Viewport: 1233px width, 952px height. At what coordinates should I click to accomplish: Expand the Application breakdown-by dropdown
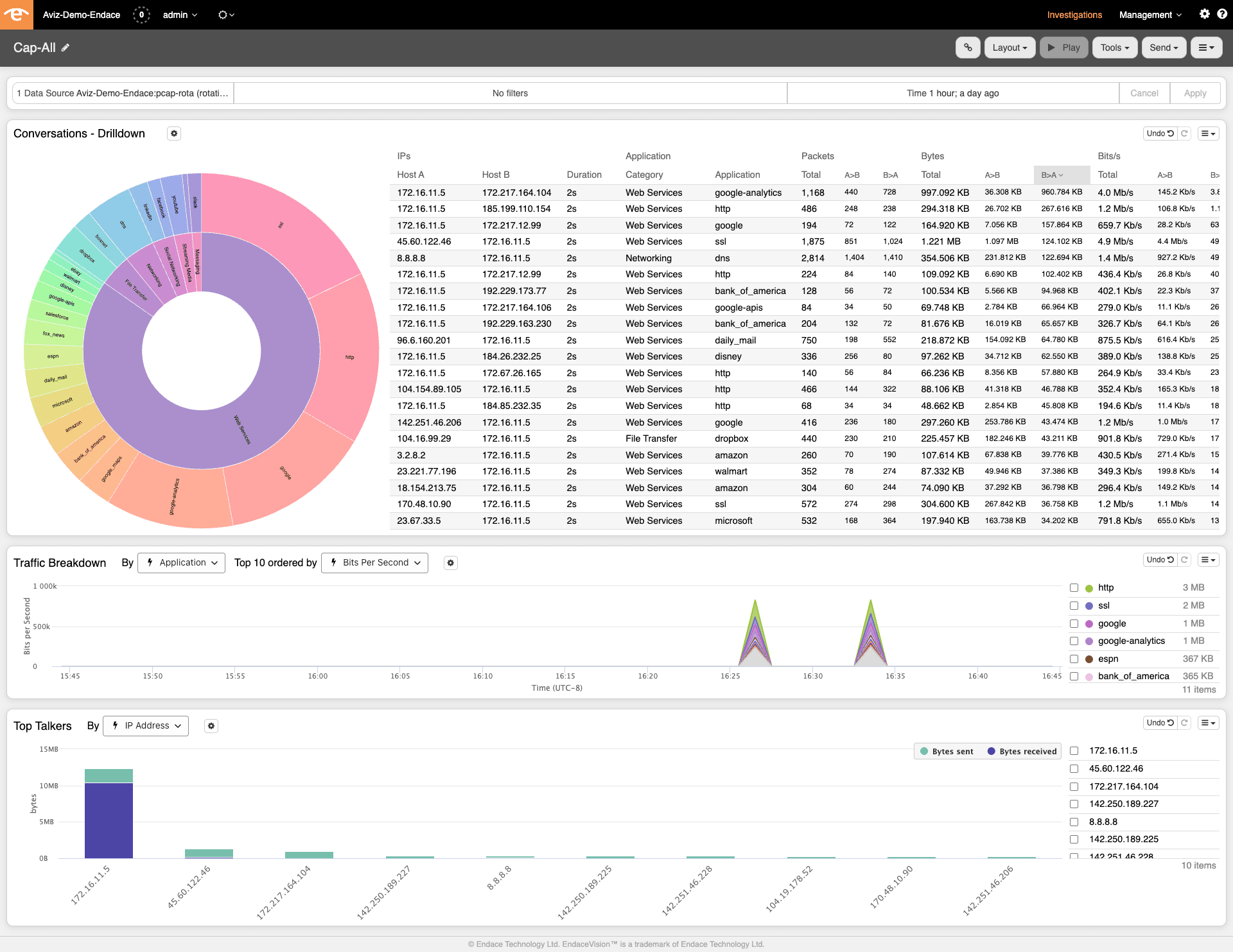tap(181, 563)
